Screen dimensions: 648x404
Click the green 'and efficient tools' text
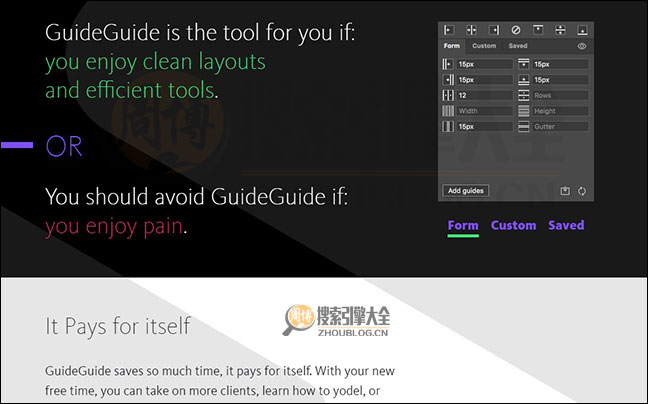[130, 90]
